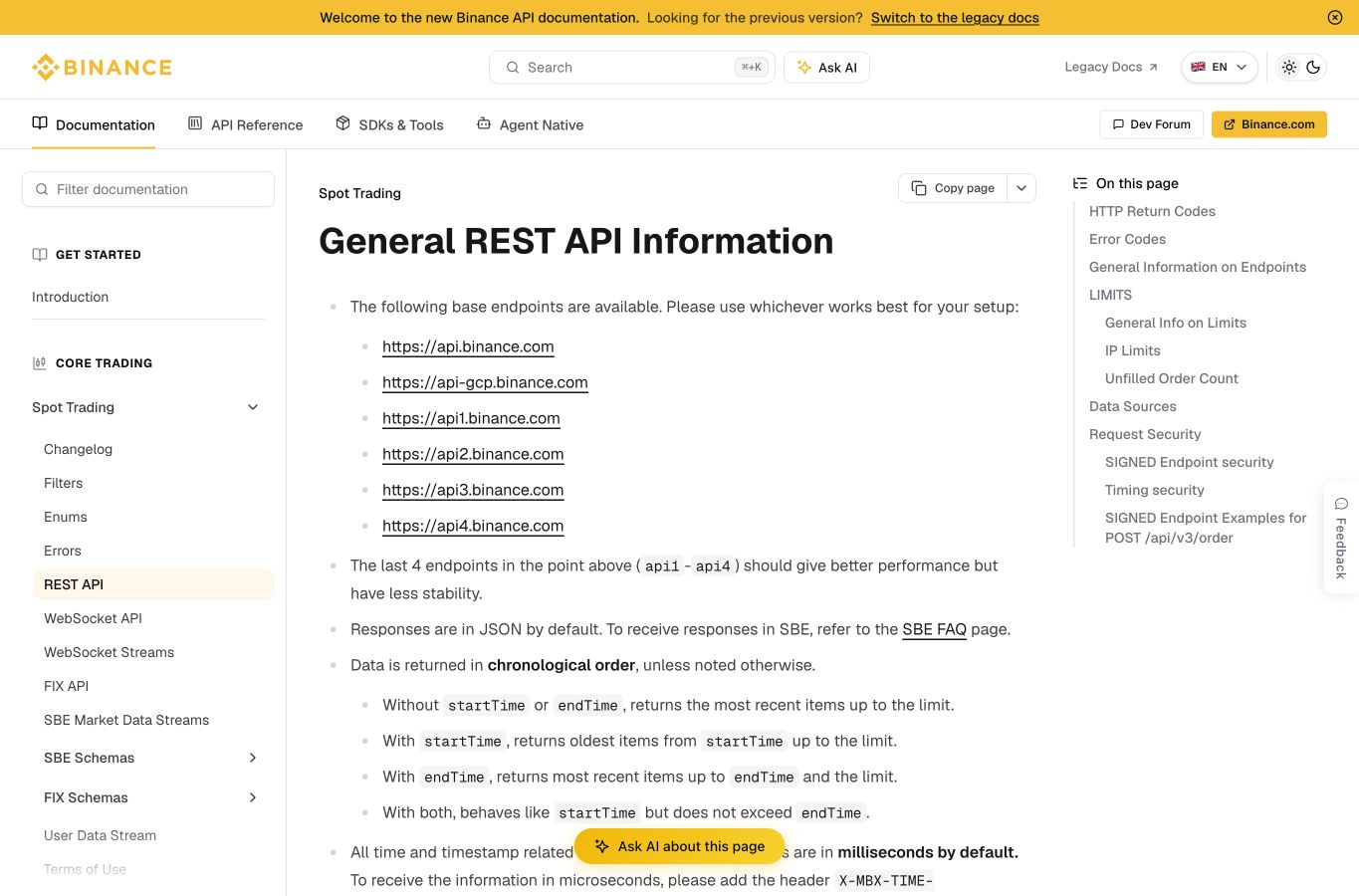Jump to HTTP Return Codes section
1359x896 pixels.
[x=1152, y=211]
